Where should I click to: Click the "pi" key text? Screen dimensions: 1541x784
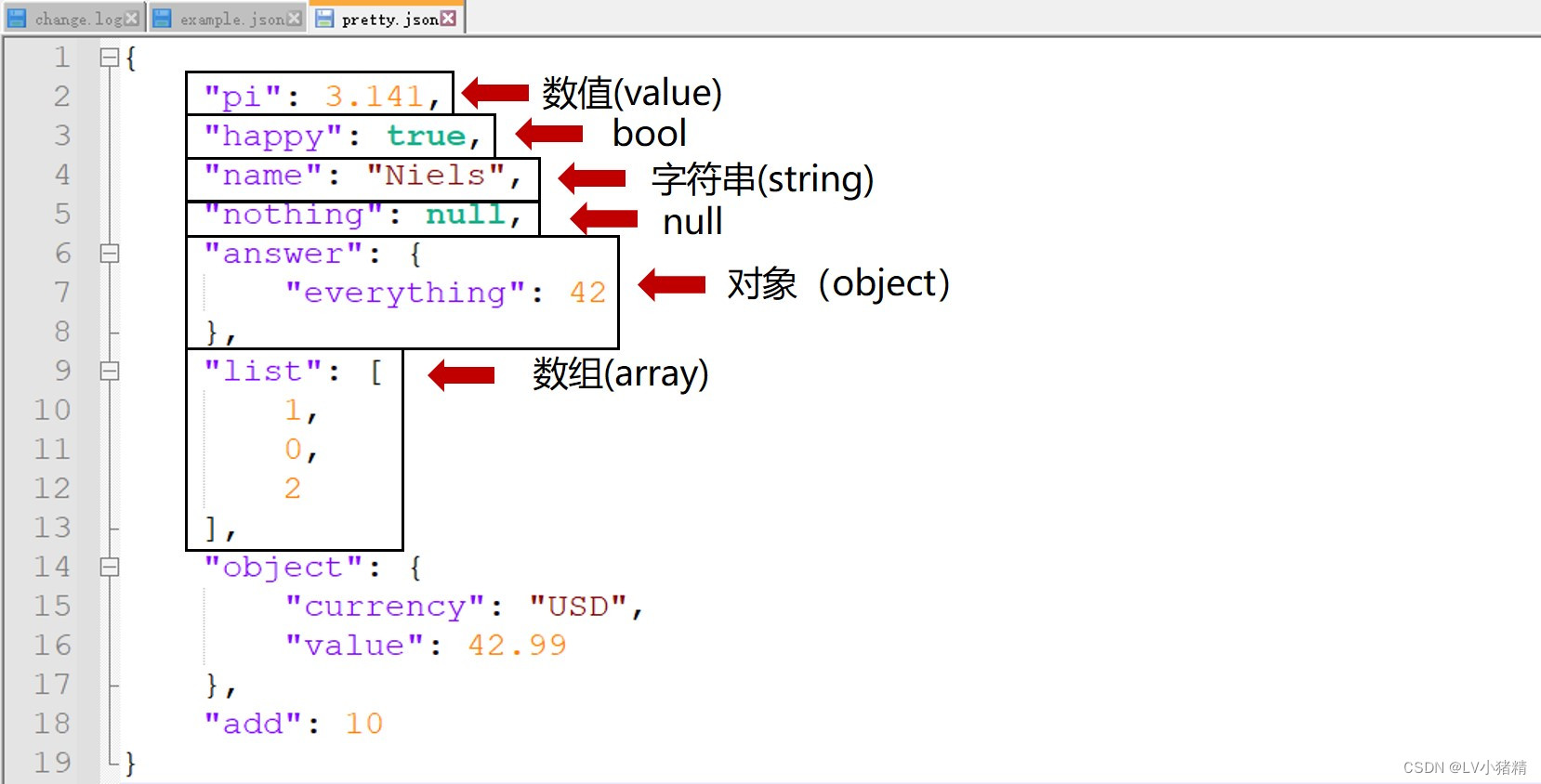click(x=243, y=97)
